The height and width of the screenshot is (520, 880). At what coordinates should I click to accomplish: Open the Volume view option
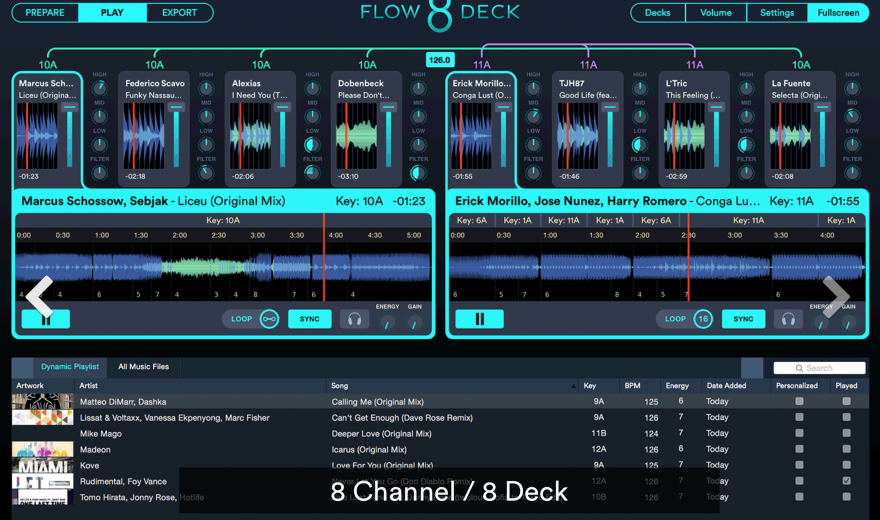point(716,13)
